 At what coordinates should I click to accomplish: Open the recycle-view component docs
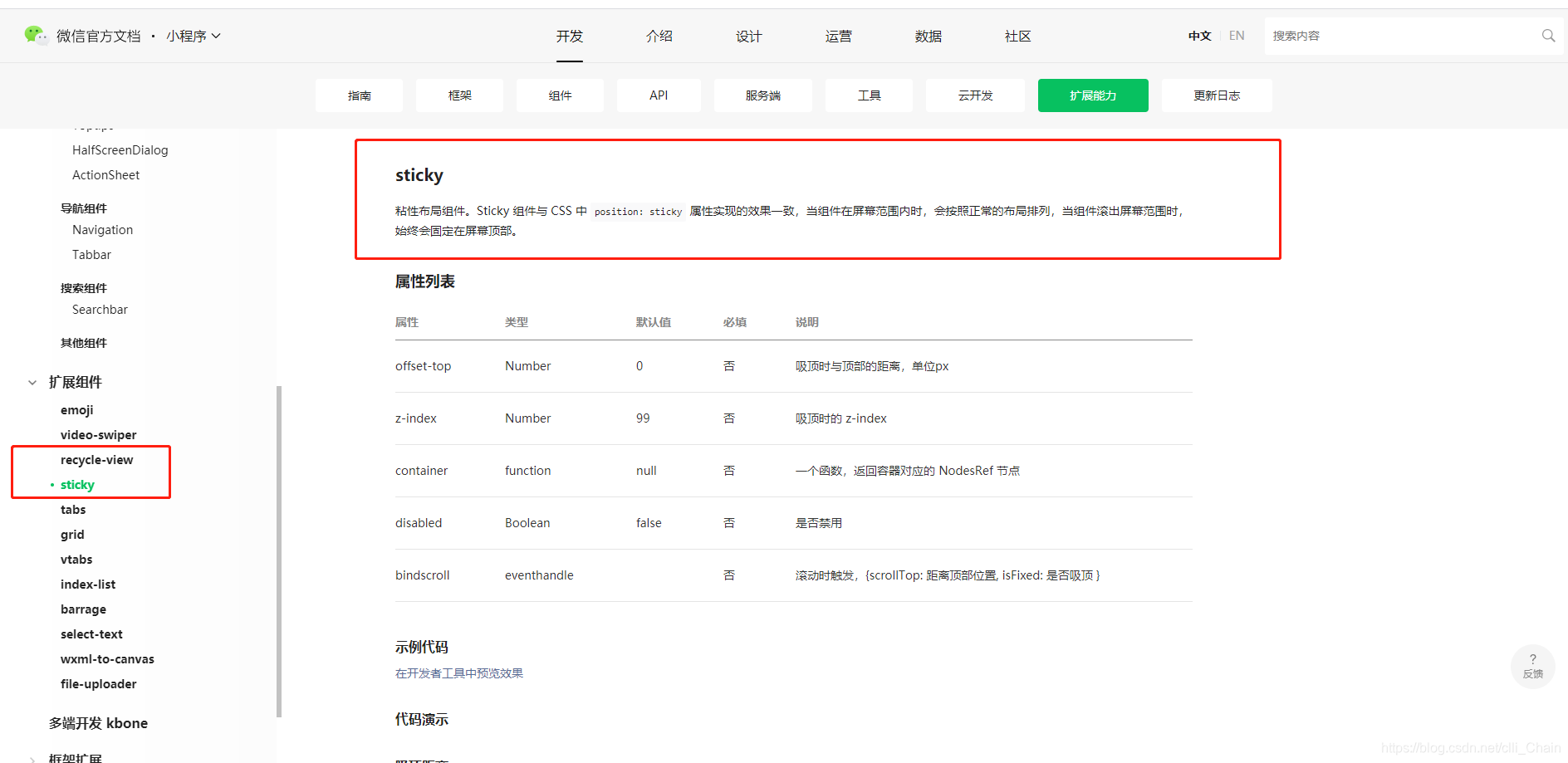(97, 459)
